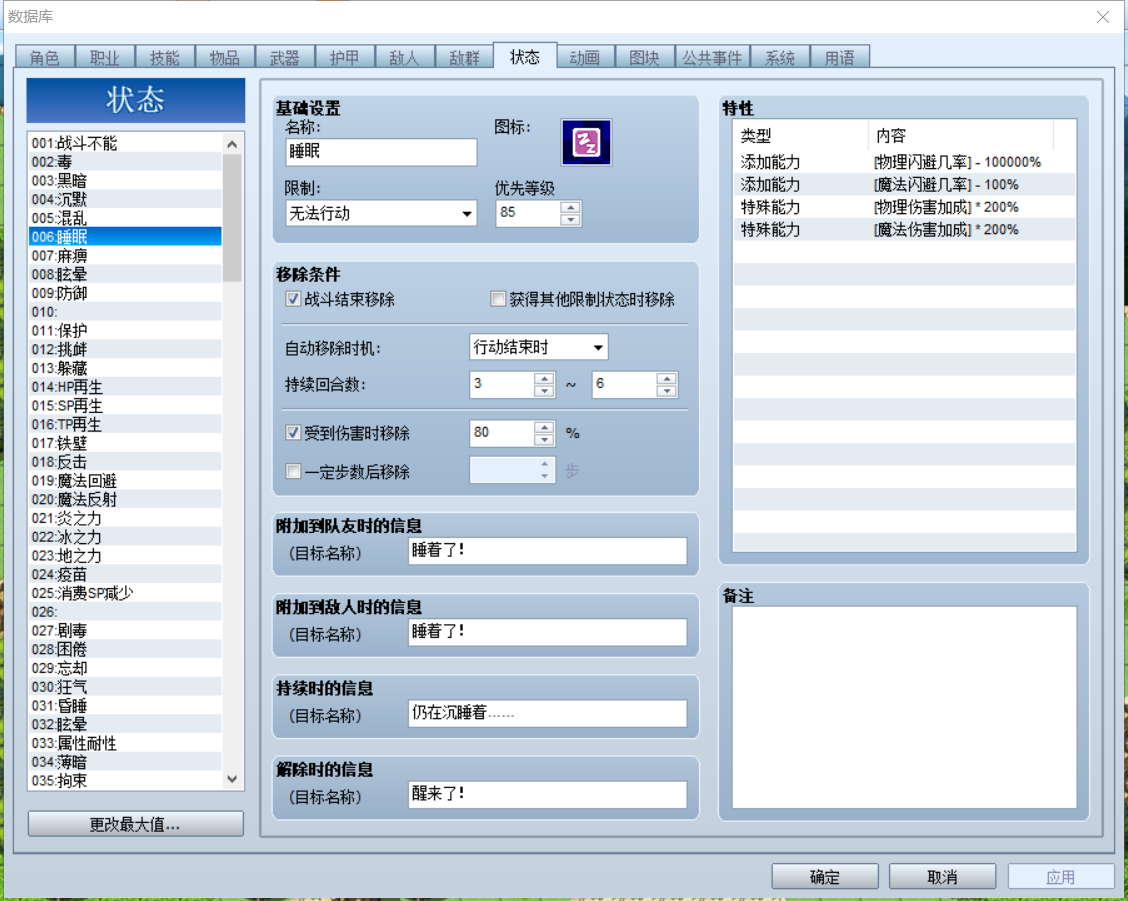Image resolution: width=1128 pixels, height=901 pixels.
Task: Increase 优先等级 value with up arrow
Action: coord(570,207)
